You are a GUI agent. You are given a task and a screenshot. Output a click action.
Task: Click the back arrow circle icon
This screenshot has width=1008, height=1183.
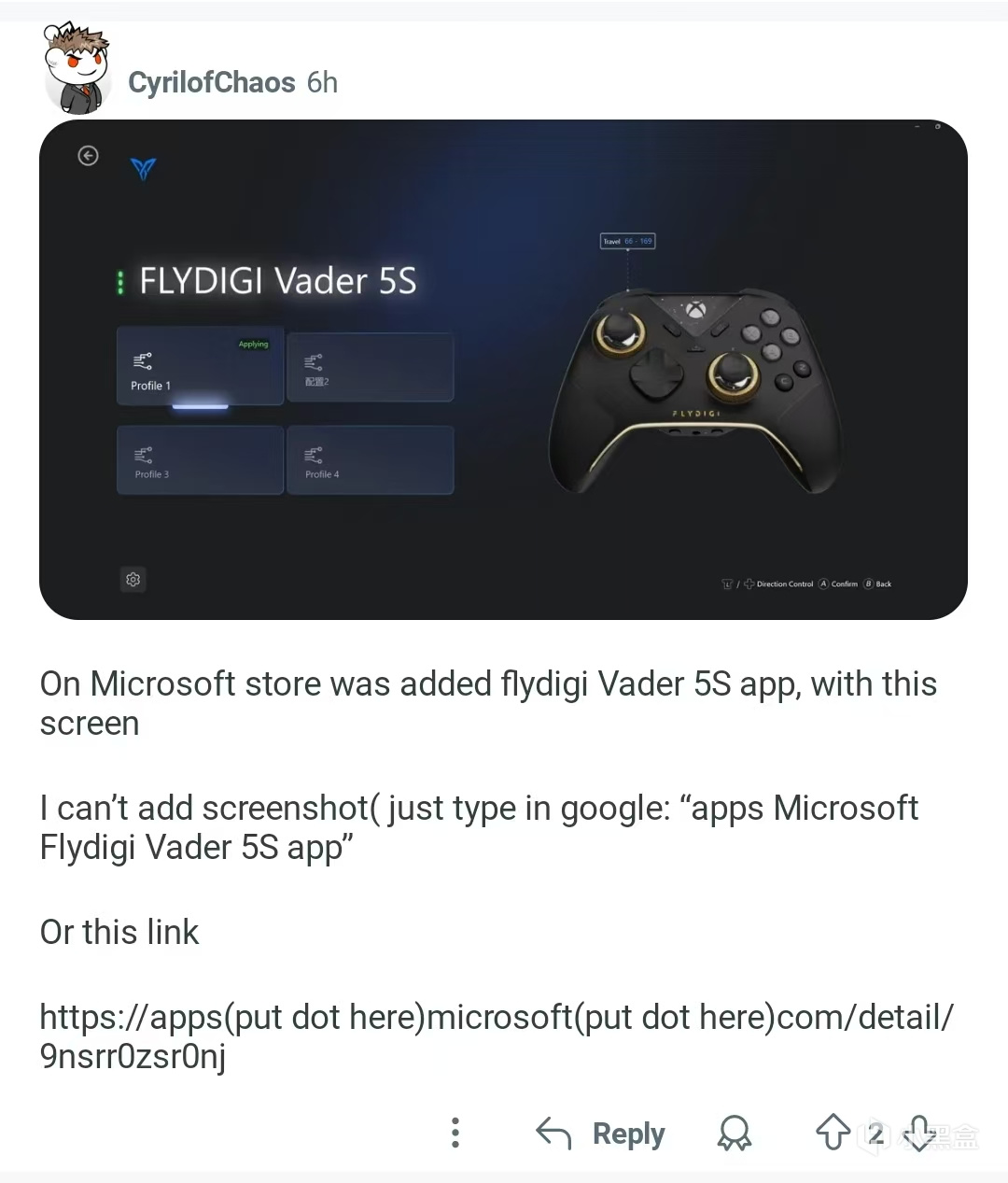click(88, 156)
